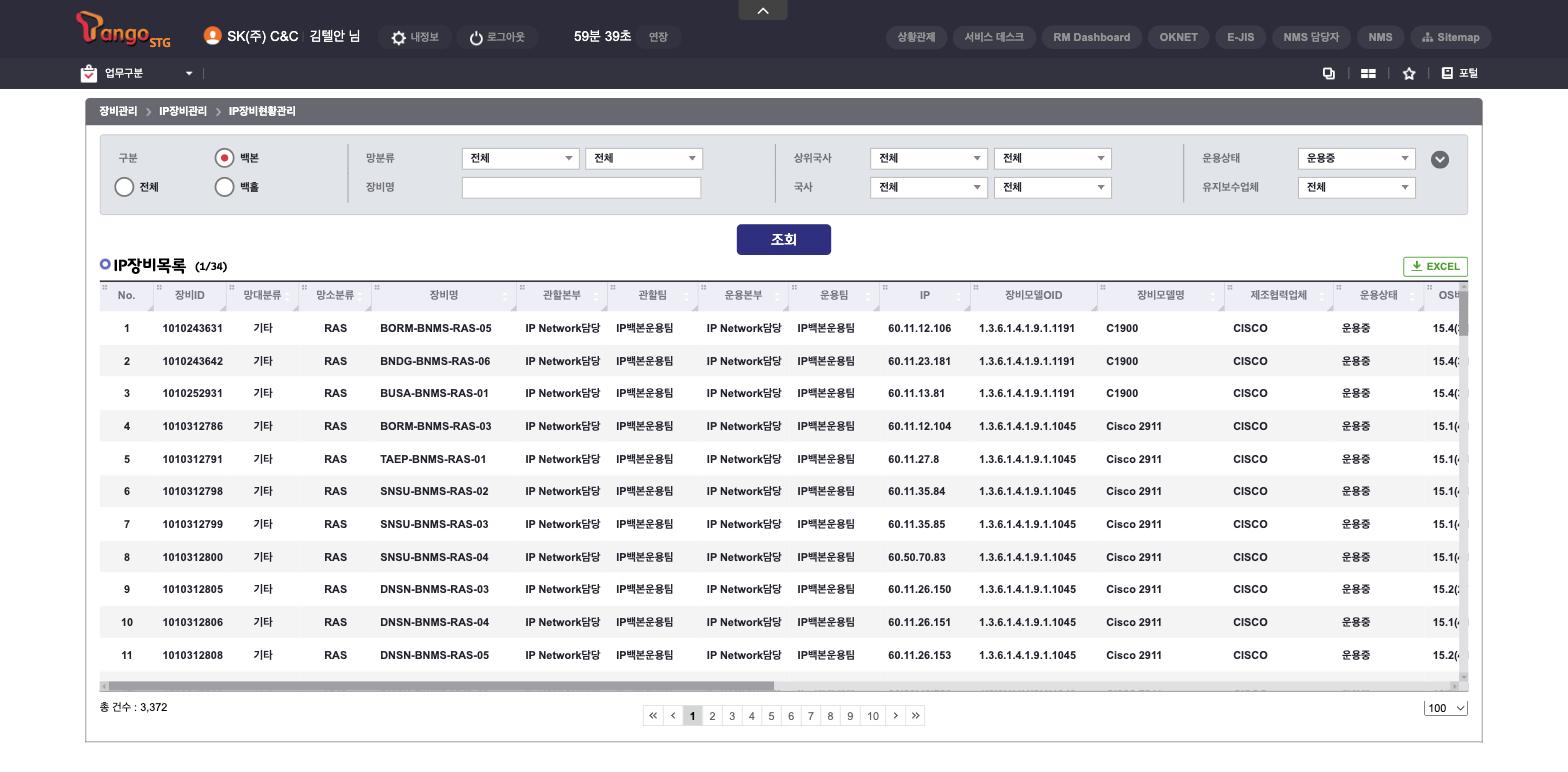Sort by 장비ID column header
Image resolution: width=1568 pixels, height=772 pixels.
point(189,295)
